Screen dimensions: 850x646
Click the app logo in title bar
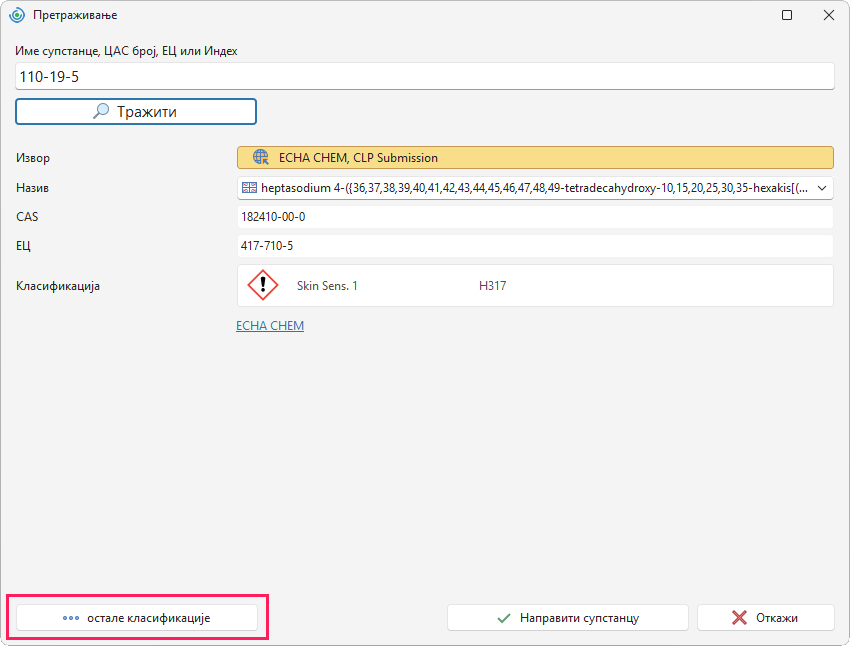pyautogui.click(x=17, y=15)
